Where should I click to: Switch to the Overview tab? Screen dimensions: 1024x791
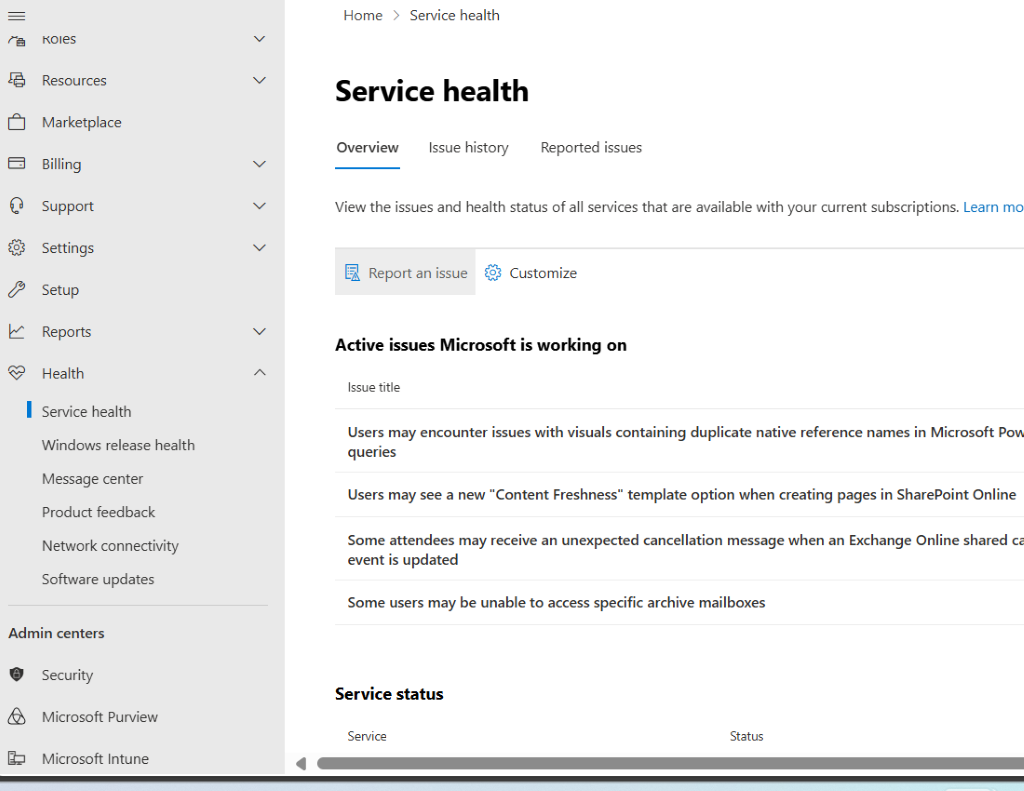(x=367, y=148)
